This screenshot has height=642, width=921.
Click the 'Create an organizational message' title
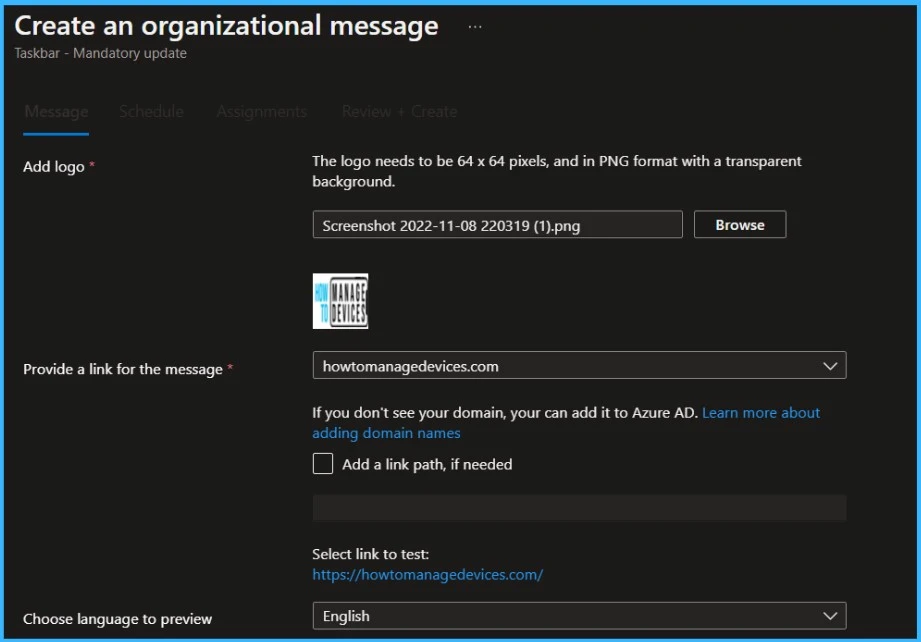click(x=226, y=27)
